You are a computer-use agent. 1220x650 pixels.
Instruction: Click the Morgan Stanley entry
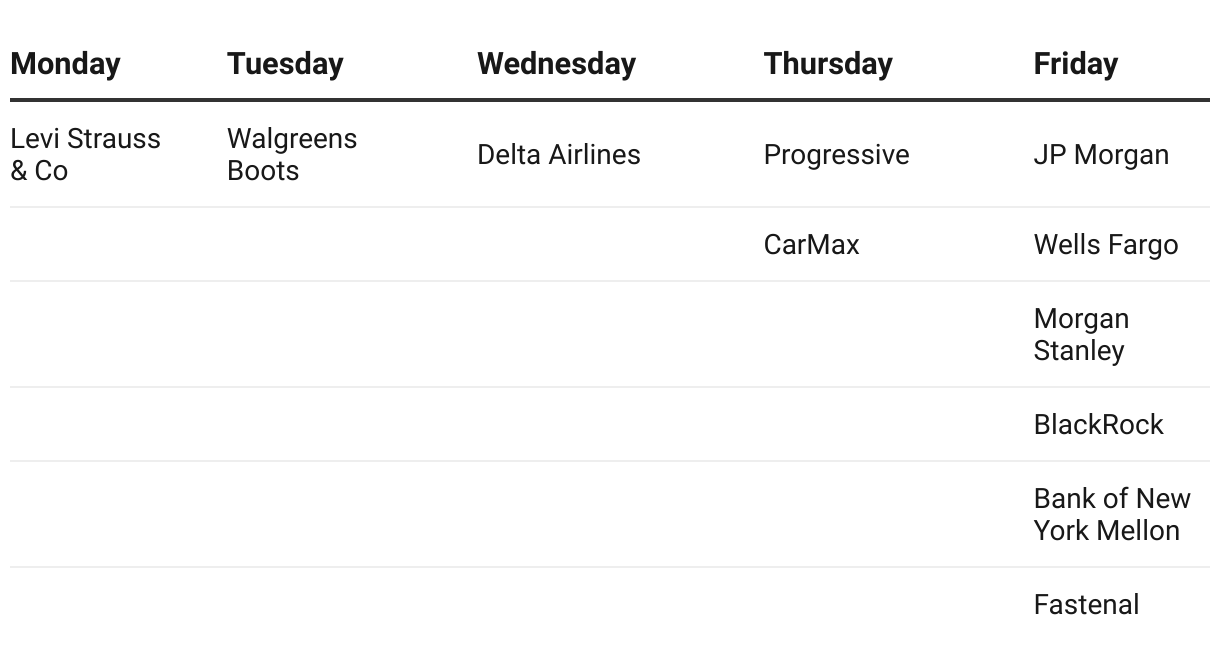[x=1080, y=335]
